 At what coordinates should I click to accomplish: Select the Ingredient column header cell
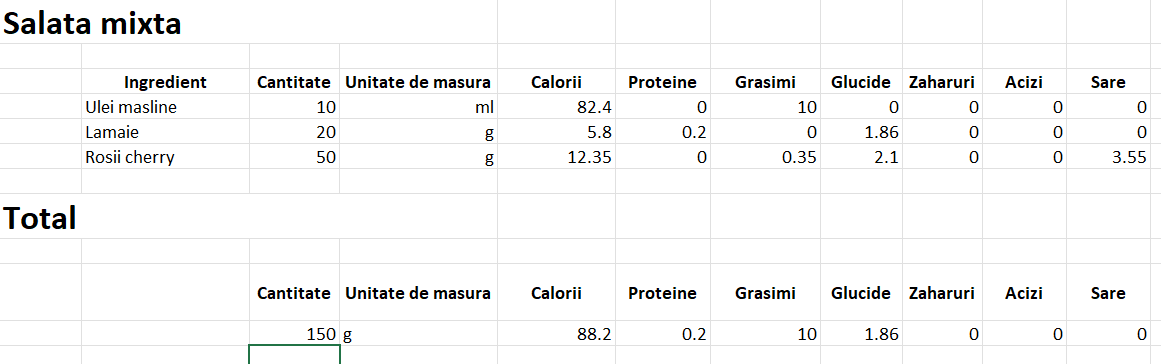[165, 82]
